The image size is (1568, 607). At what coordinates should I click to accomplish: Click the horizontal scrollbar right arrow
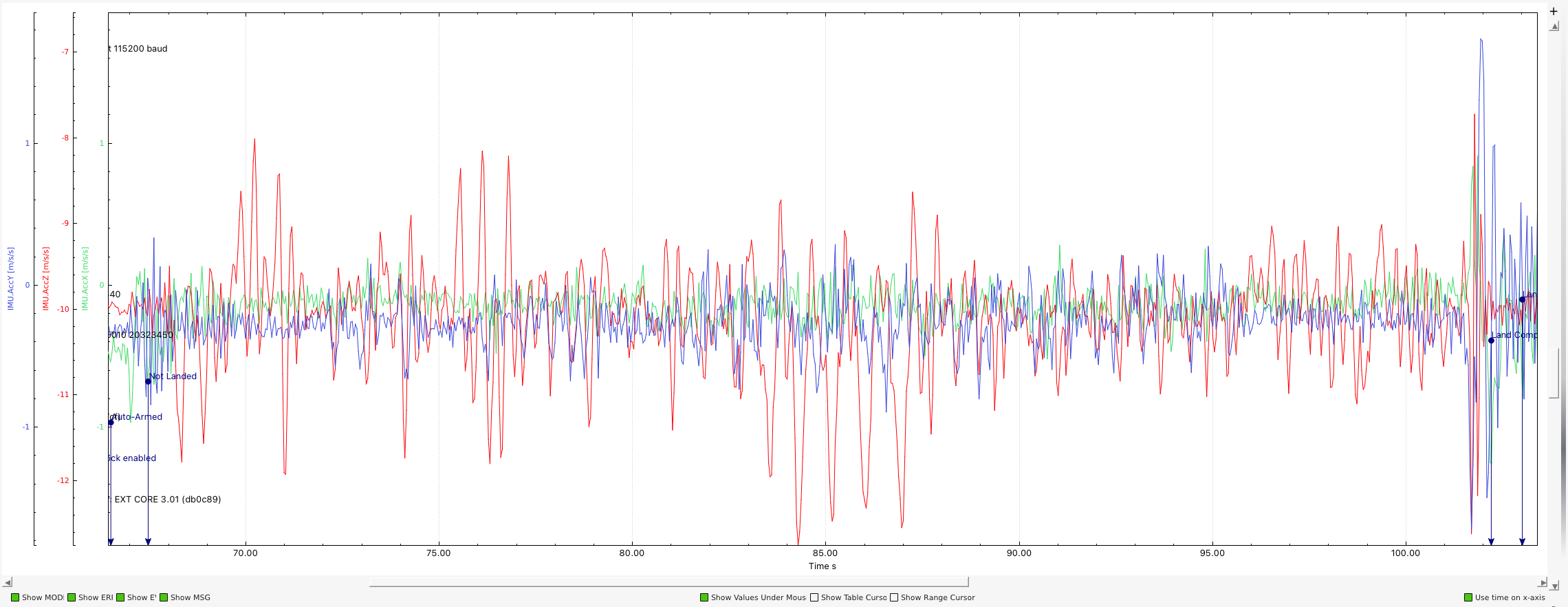[1543, 582]
